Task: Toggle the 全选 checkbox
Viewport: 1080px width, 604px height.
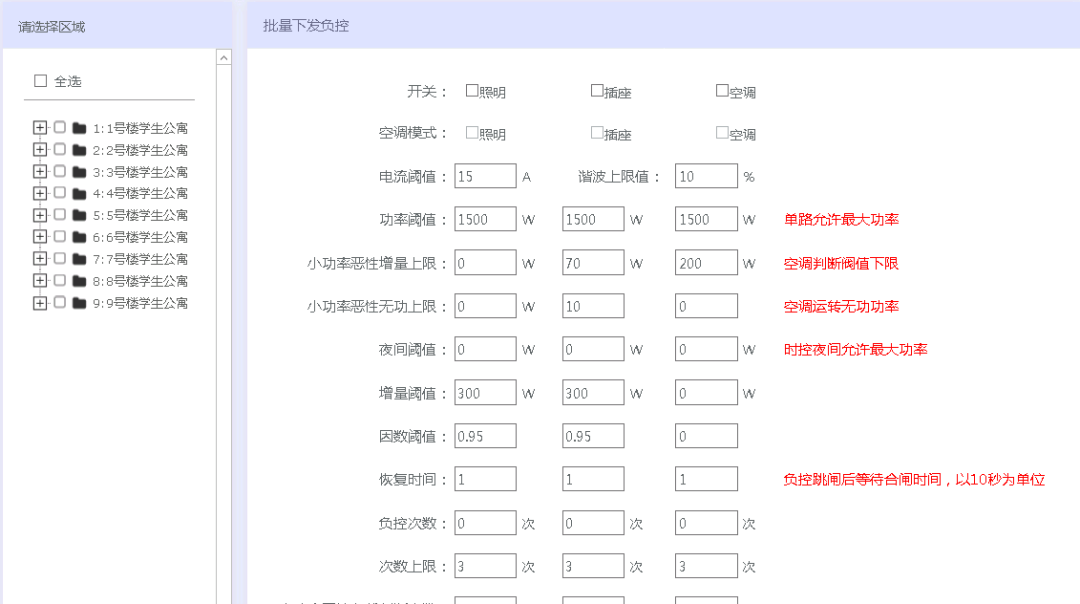Action: (40, 80)
